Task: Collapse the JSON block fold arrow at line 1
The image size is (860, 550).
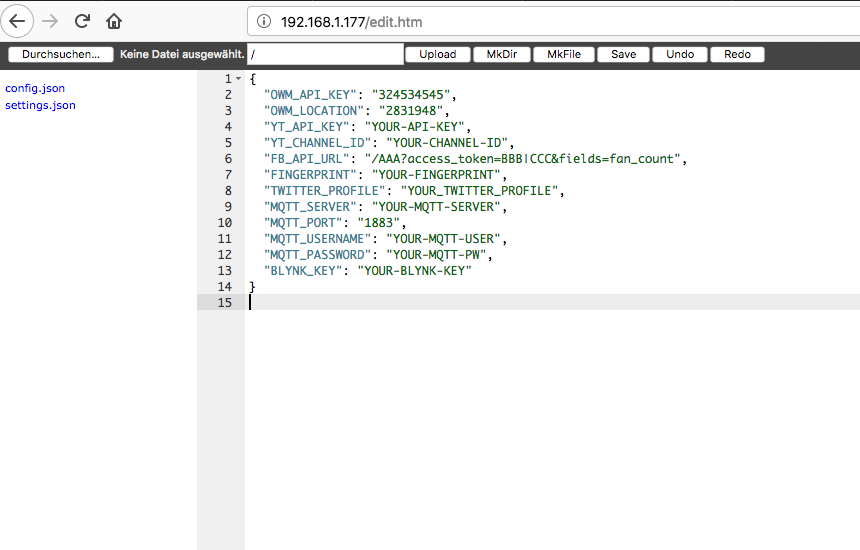Action: 238,79
